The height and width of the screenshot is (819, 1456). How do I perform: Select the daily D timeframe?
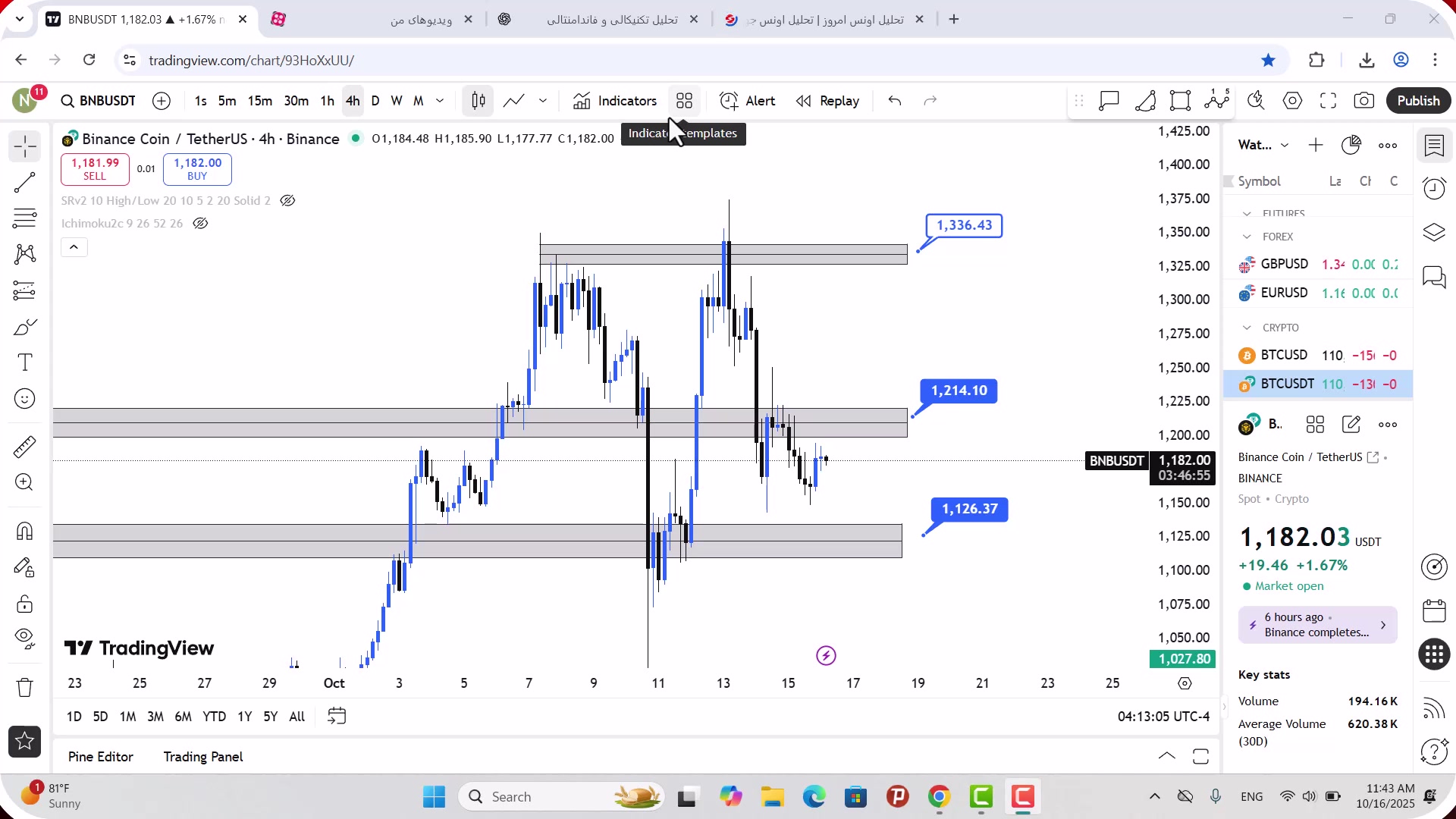(375, 101)
